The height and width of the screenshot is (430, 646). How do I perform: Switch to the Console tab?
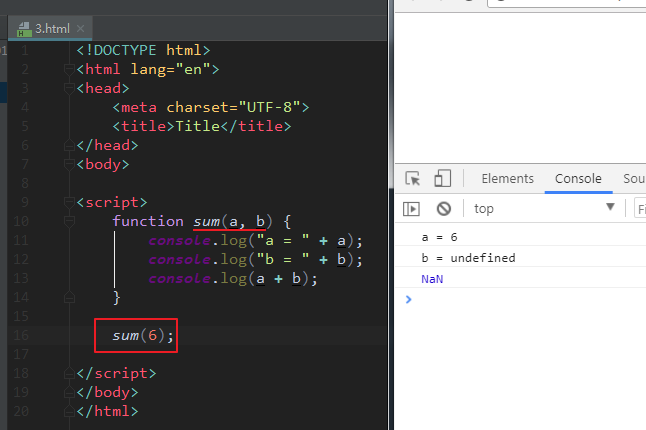[578, 178]
